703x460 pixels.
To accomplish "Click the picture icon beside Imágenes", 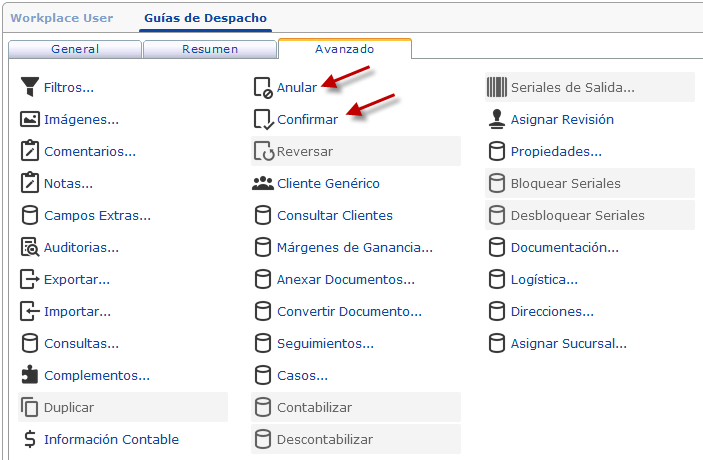I will 29,119.
